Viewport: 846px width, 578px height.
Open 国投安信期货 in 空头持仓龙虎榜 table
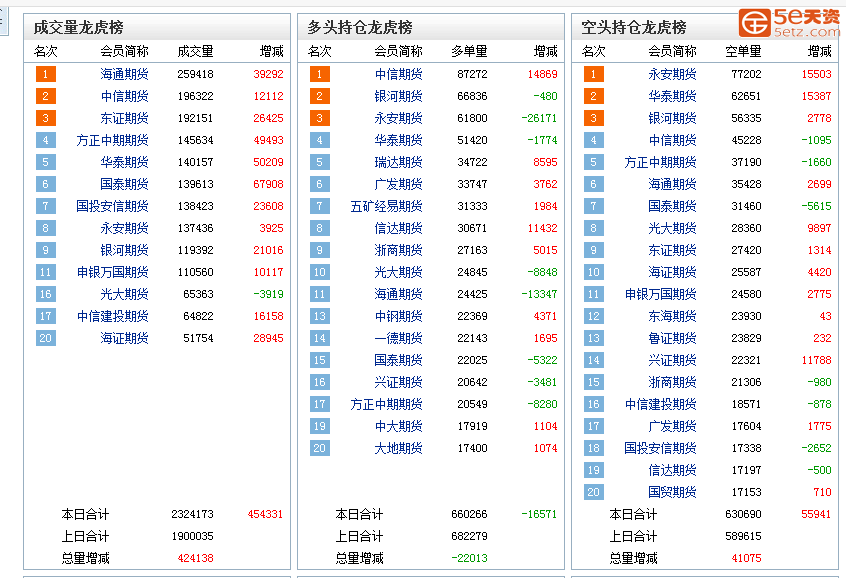click(x=660, y=448)
